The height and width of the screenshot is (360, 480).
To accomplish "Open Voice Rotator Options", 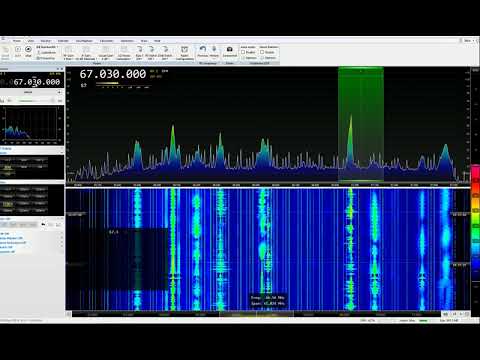I will pos(269,58).
